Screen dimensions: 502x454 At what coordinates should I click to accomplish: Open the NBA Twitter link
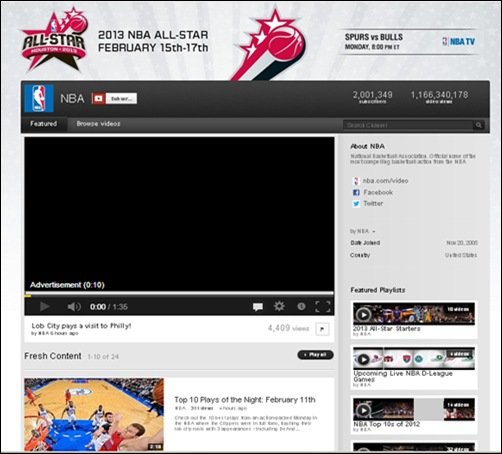[373, 203]
